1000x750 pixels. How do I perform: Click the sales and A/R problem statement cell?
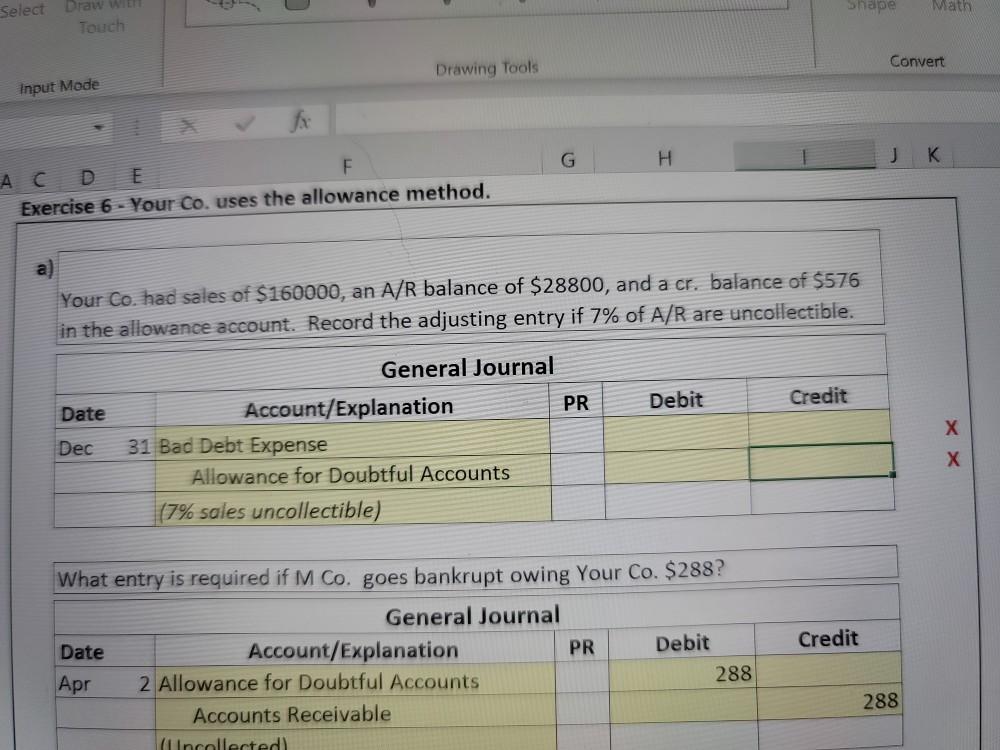pos(469,288)
